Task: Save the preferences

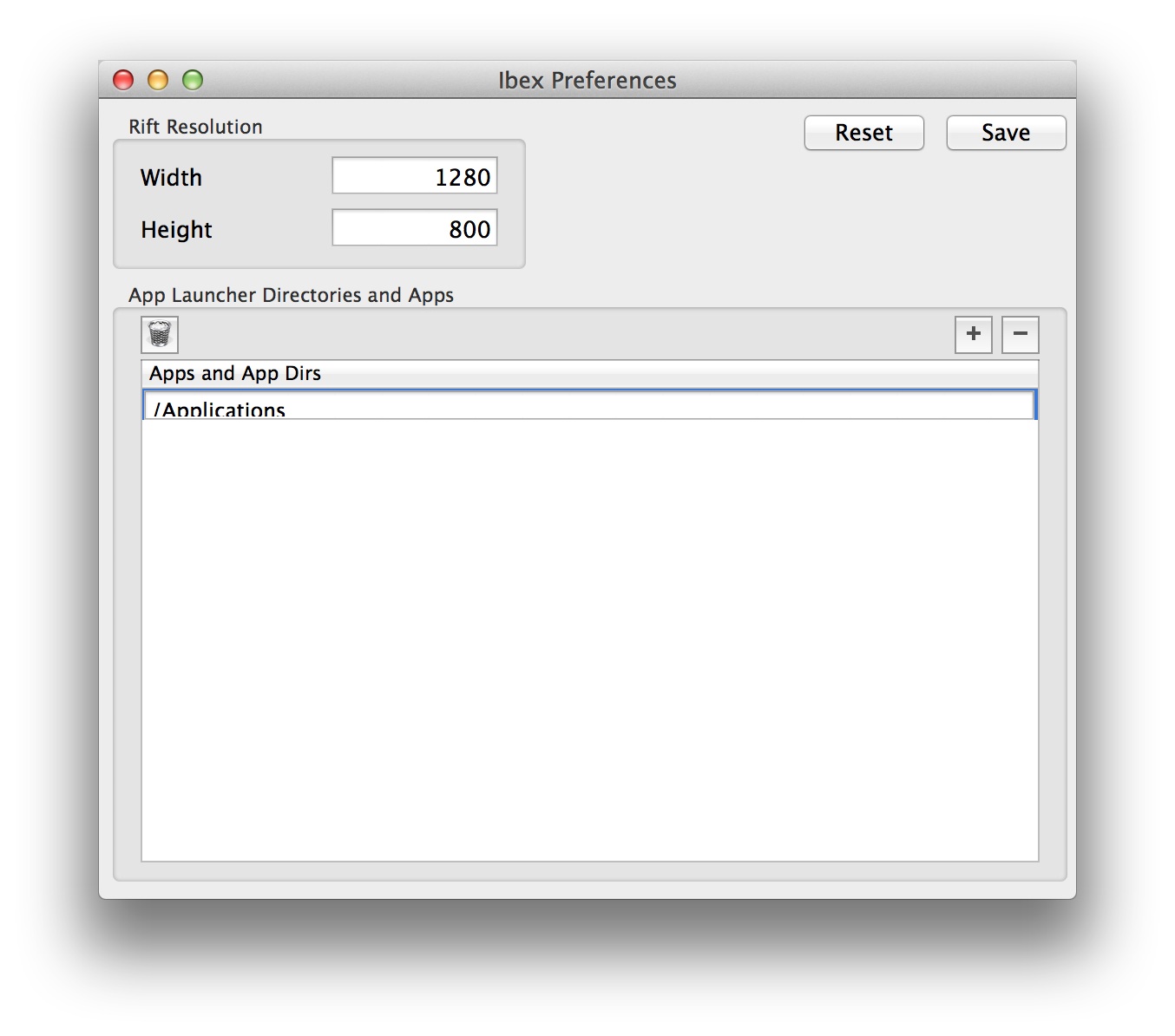Action: (x=1007, y=133)
